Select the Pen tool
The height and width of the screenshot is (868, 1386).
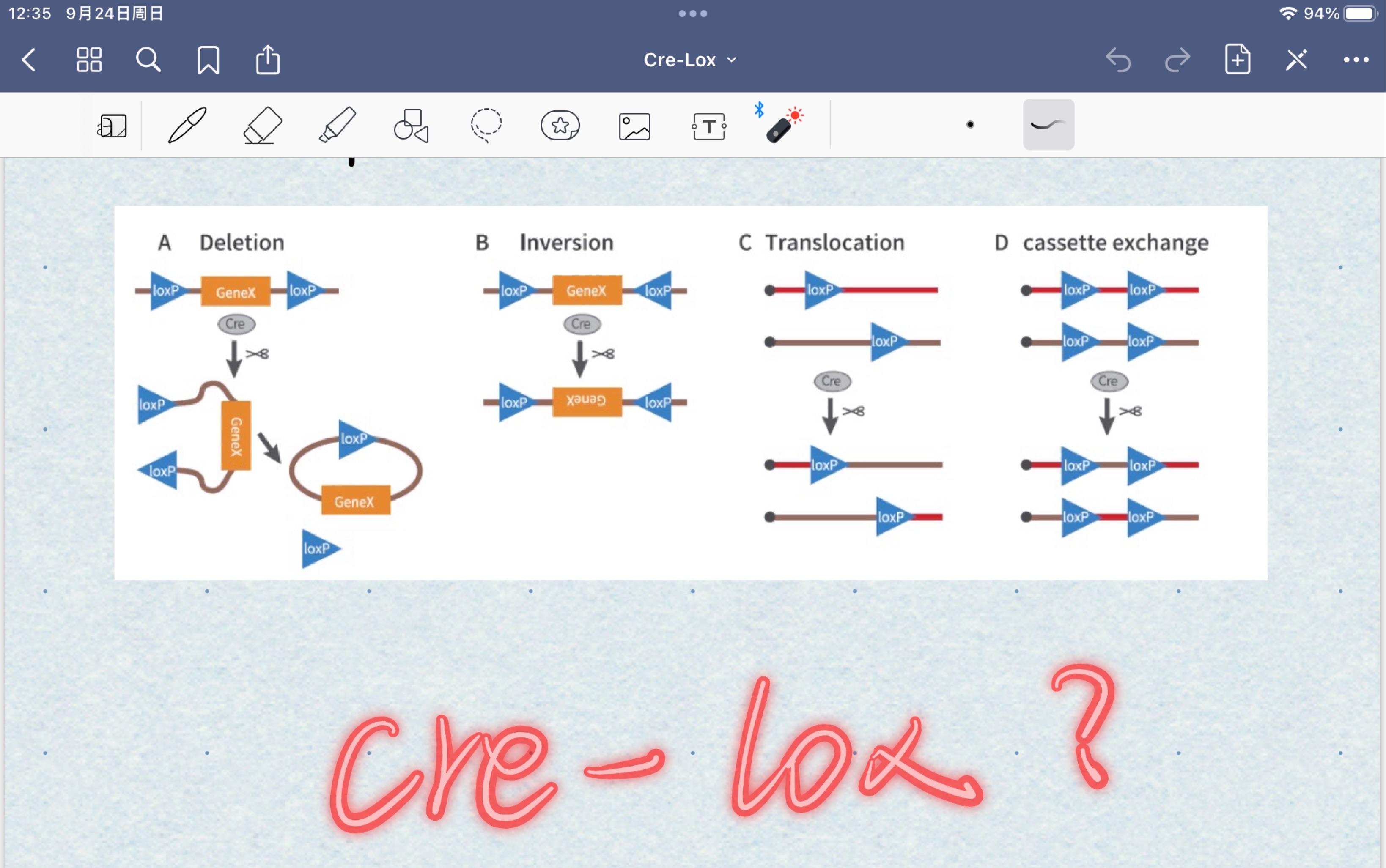tap(187, 125)
